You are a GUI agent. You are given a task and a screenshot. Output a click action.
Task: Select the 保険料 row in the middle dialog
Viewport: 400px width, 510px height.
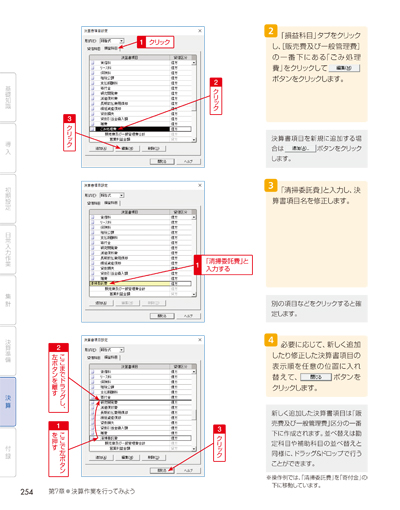click(140, 227)
